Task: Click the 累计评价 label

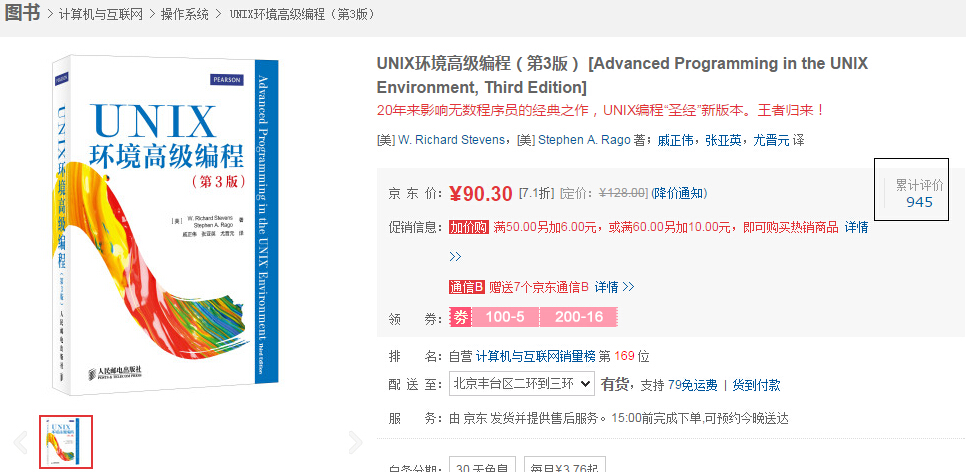Action: [919, 185]
